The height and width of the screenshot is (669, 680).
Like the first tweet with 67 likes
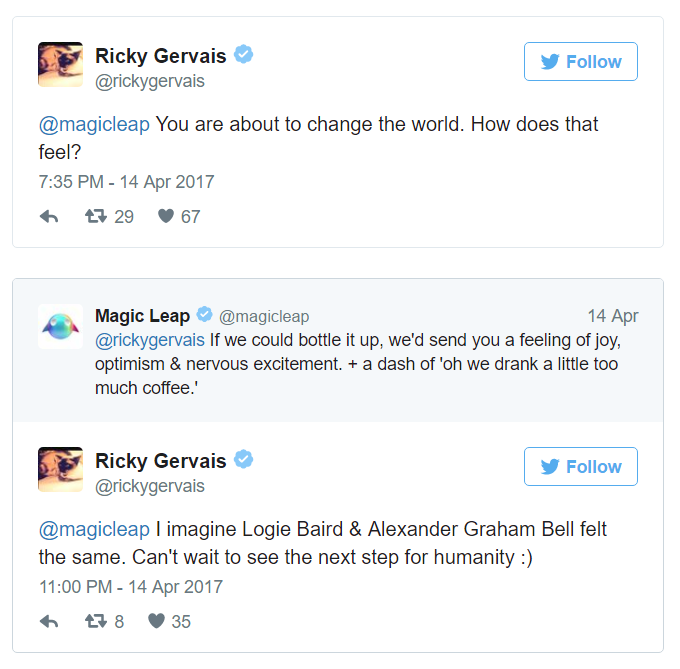(166, 216)
